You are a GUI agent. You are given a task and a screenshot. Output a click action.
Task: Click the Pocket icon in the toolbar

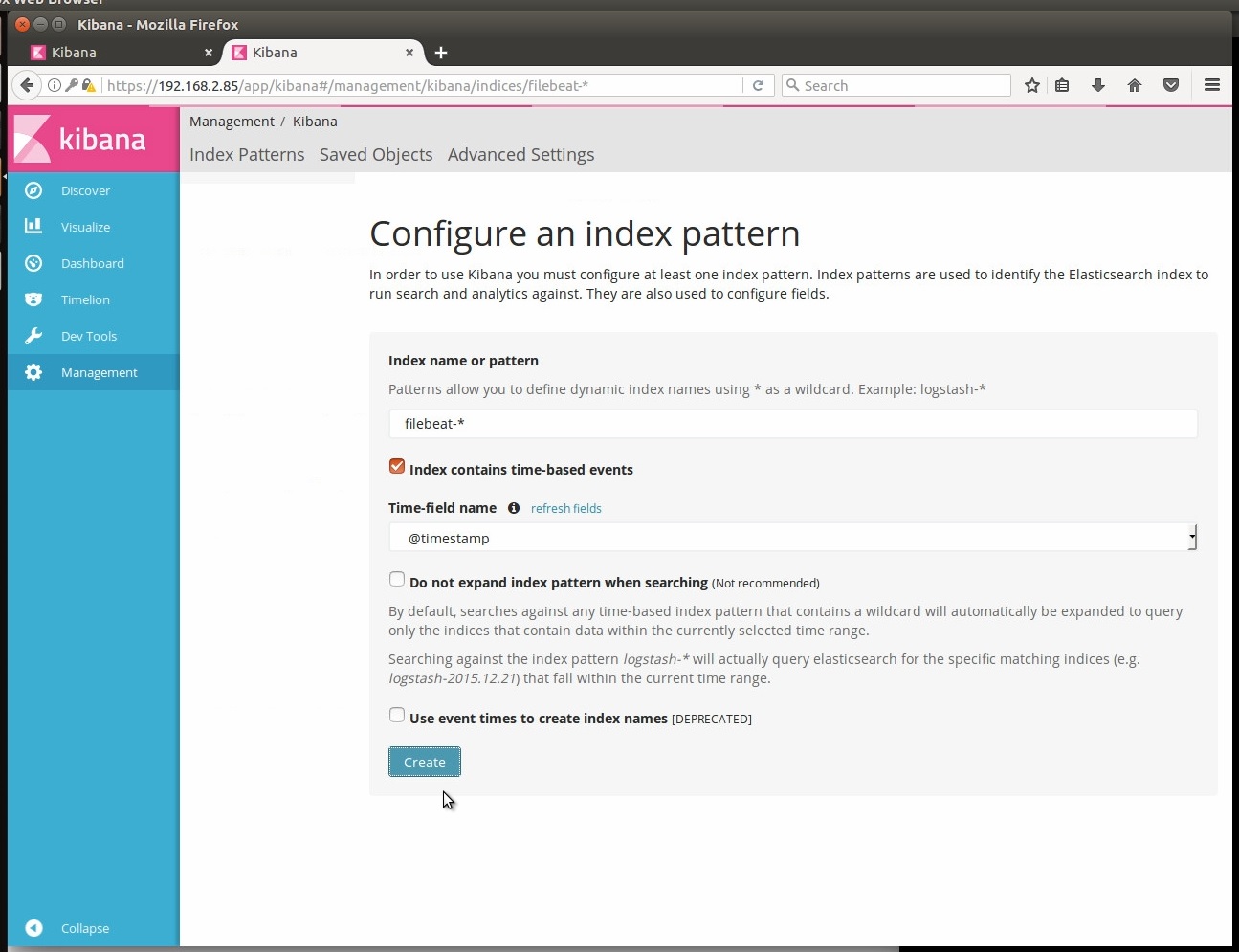[1170, 85]
